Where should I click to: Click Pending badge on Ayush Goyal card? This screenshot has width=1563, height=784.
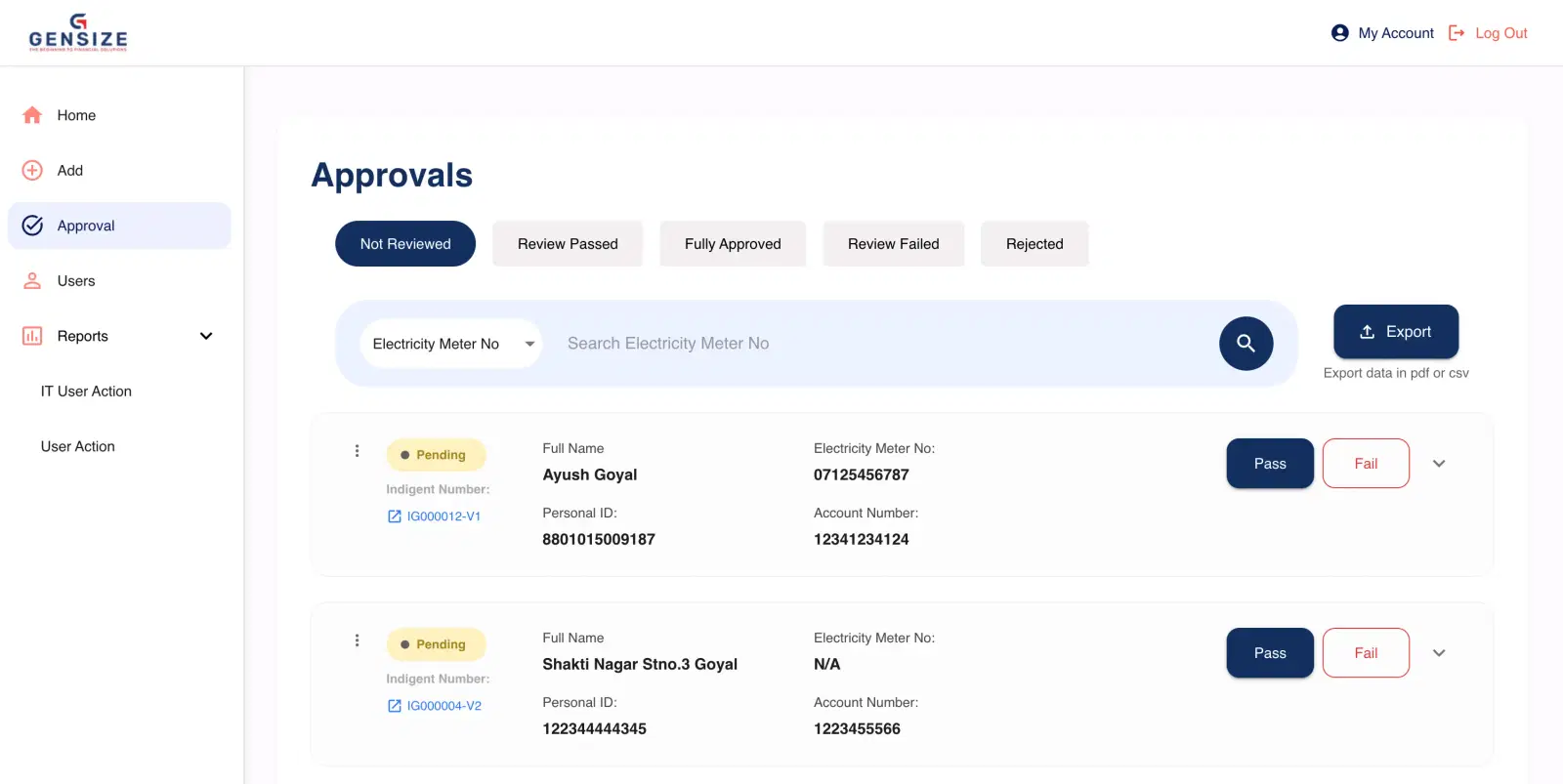click(x=436, y=455)
